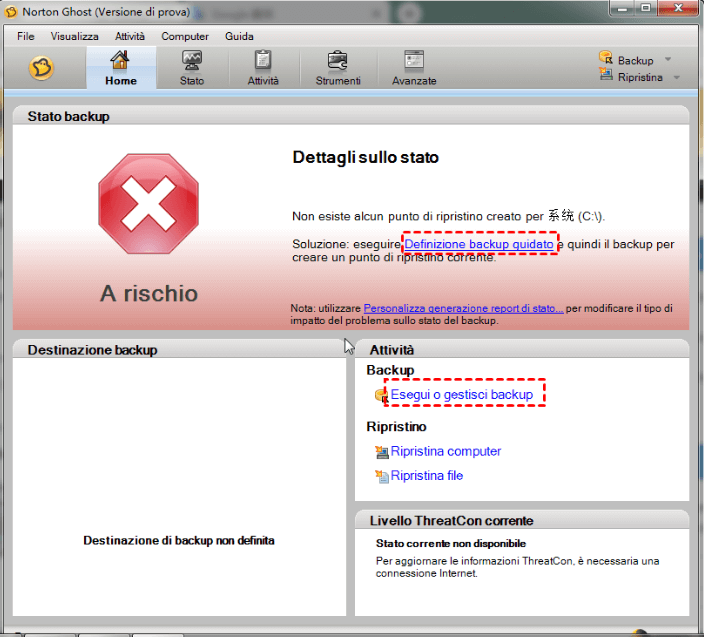Open the Guida menu
This screenshot has width=704, height=637.
point(239,36)
